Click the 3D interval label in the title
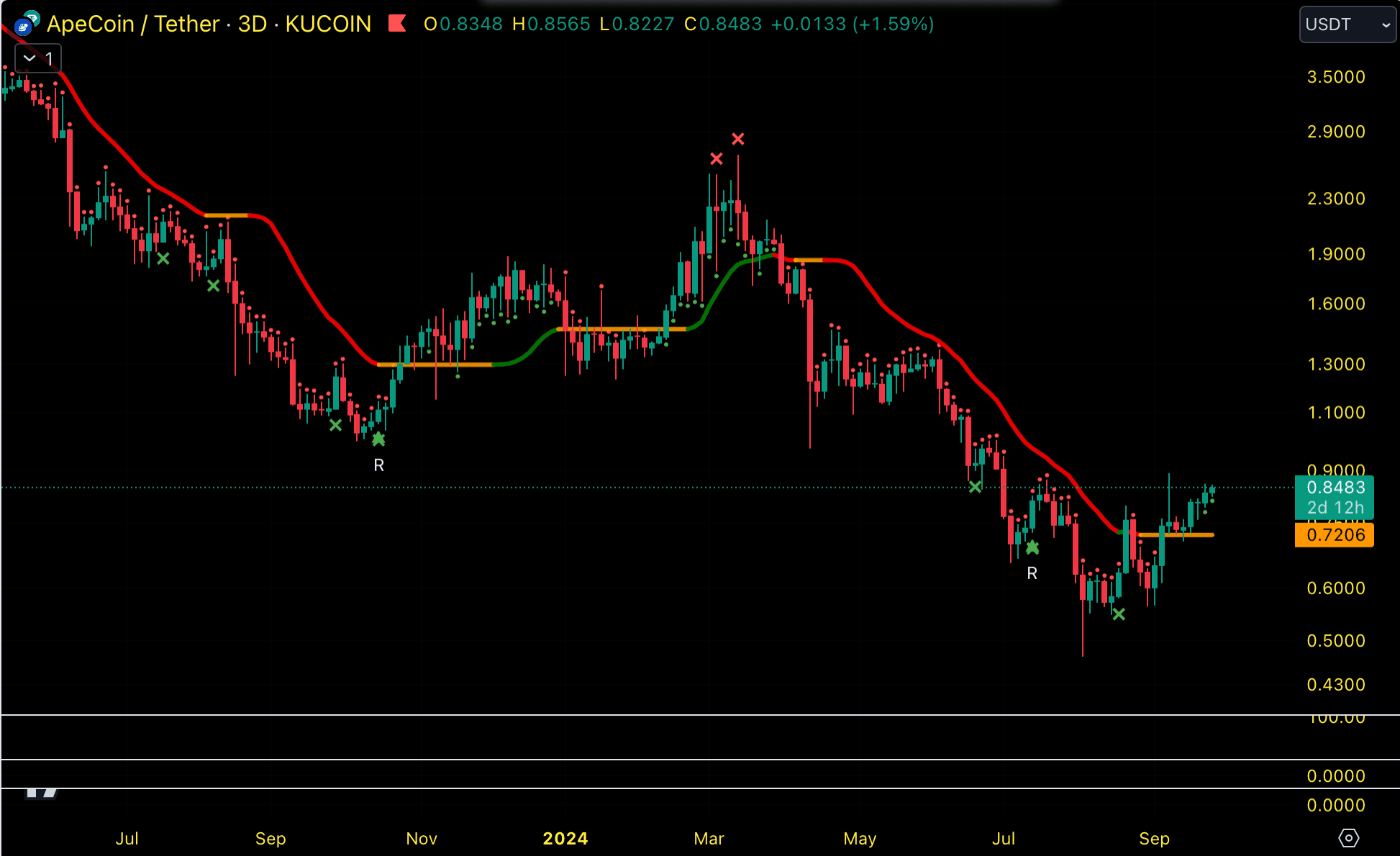Screen dimensions: 1400x856 click(253, 24)
